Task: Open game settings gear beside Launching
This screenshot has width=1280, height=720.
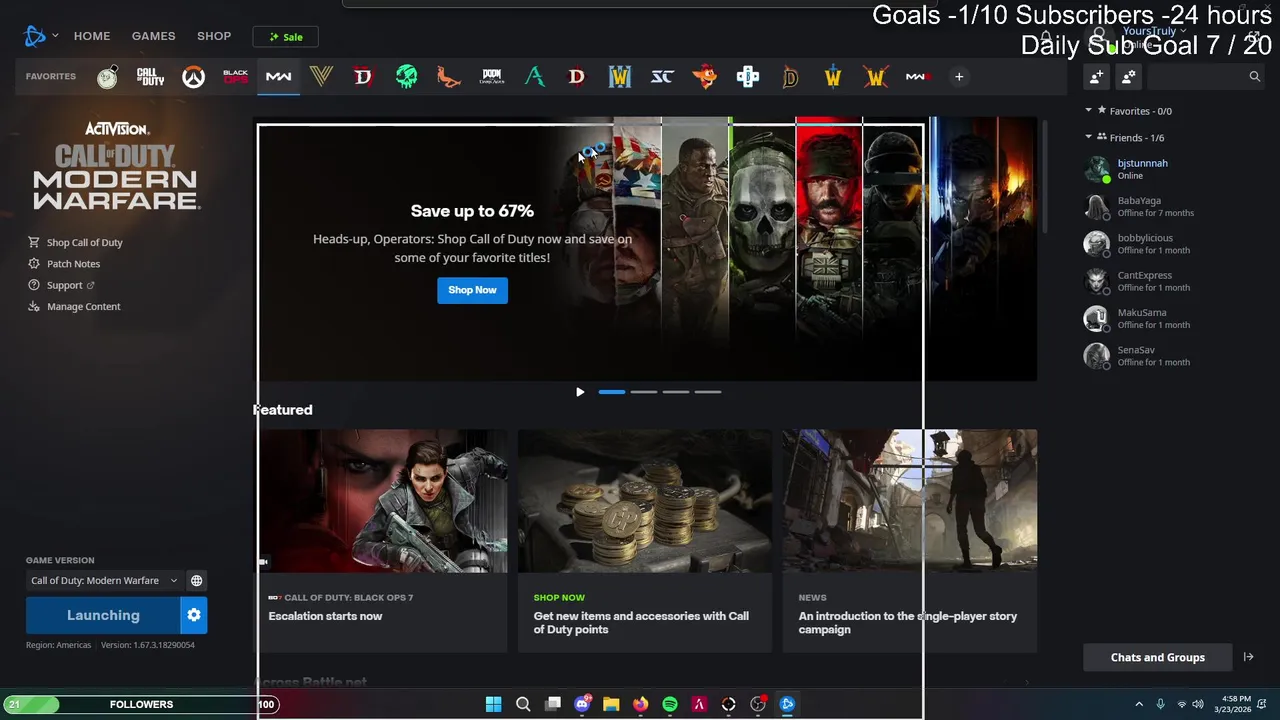Action: tap(194, 616)
